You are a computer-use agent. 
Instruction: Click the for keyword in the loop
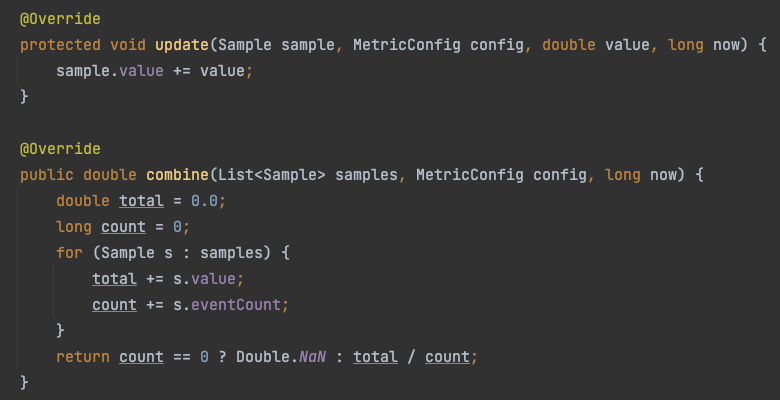tap(69, 253)
